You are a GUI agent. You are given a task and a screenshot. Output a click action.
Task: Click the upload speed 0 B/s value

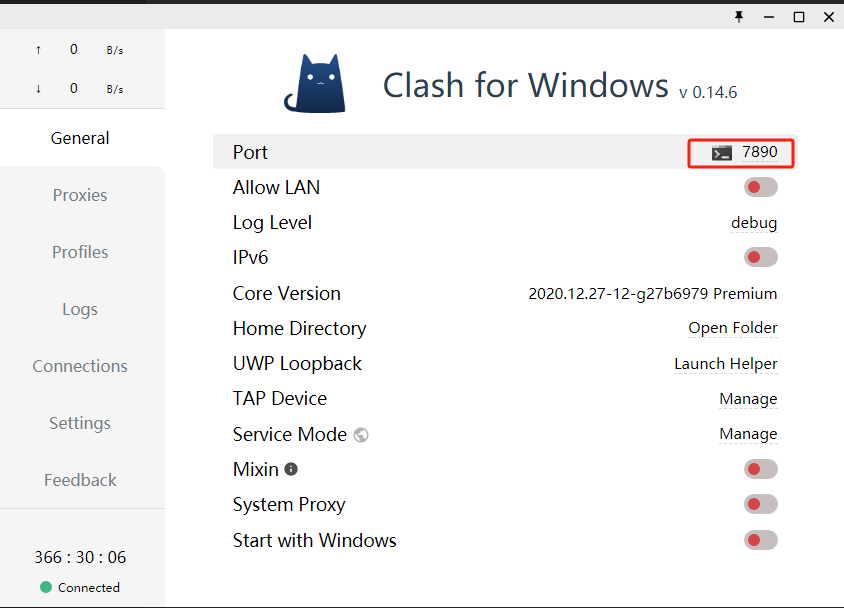pos(96,50)
